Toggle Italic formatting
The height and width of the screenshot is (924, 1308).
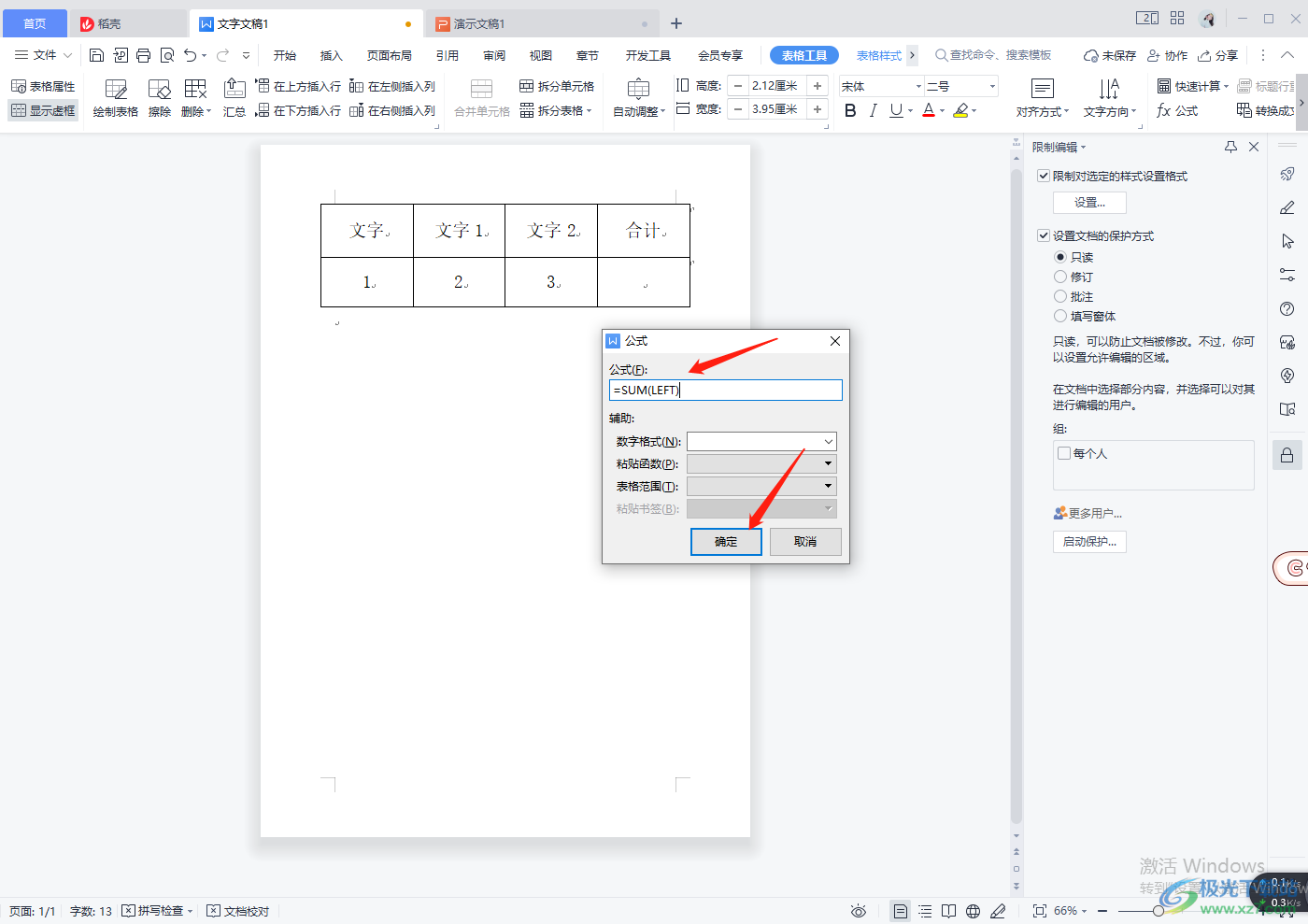[873, 110]
